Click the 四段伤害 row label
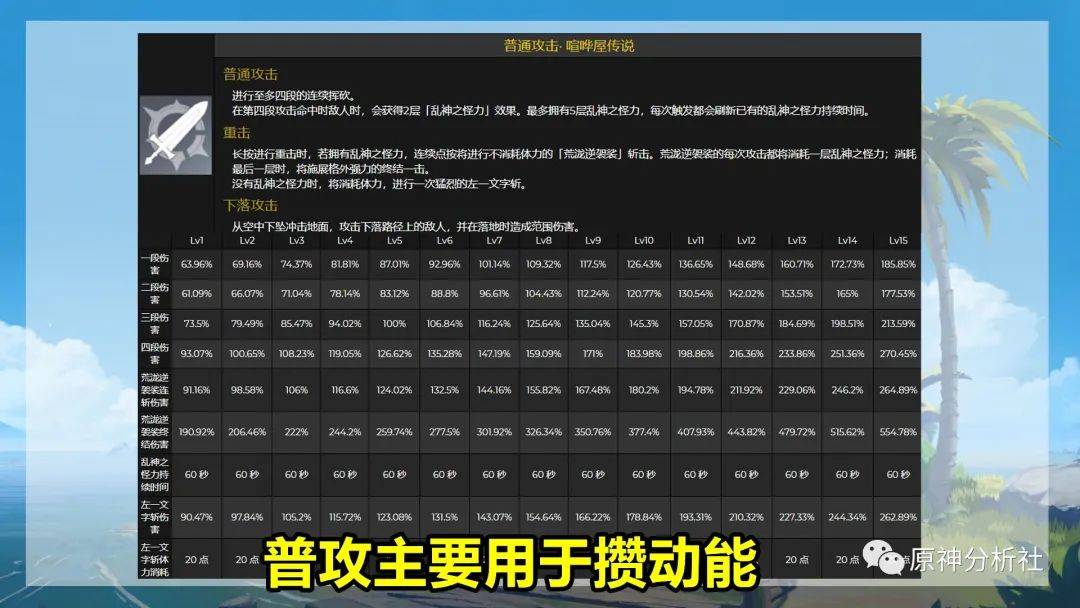1080x608 pixels. click(155, 353)
